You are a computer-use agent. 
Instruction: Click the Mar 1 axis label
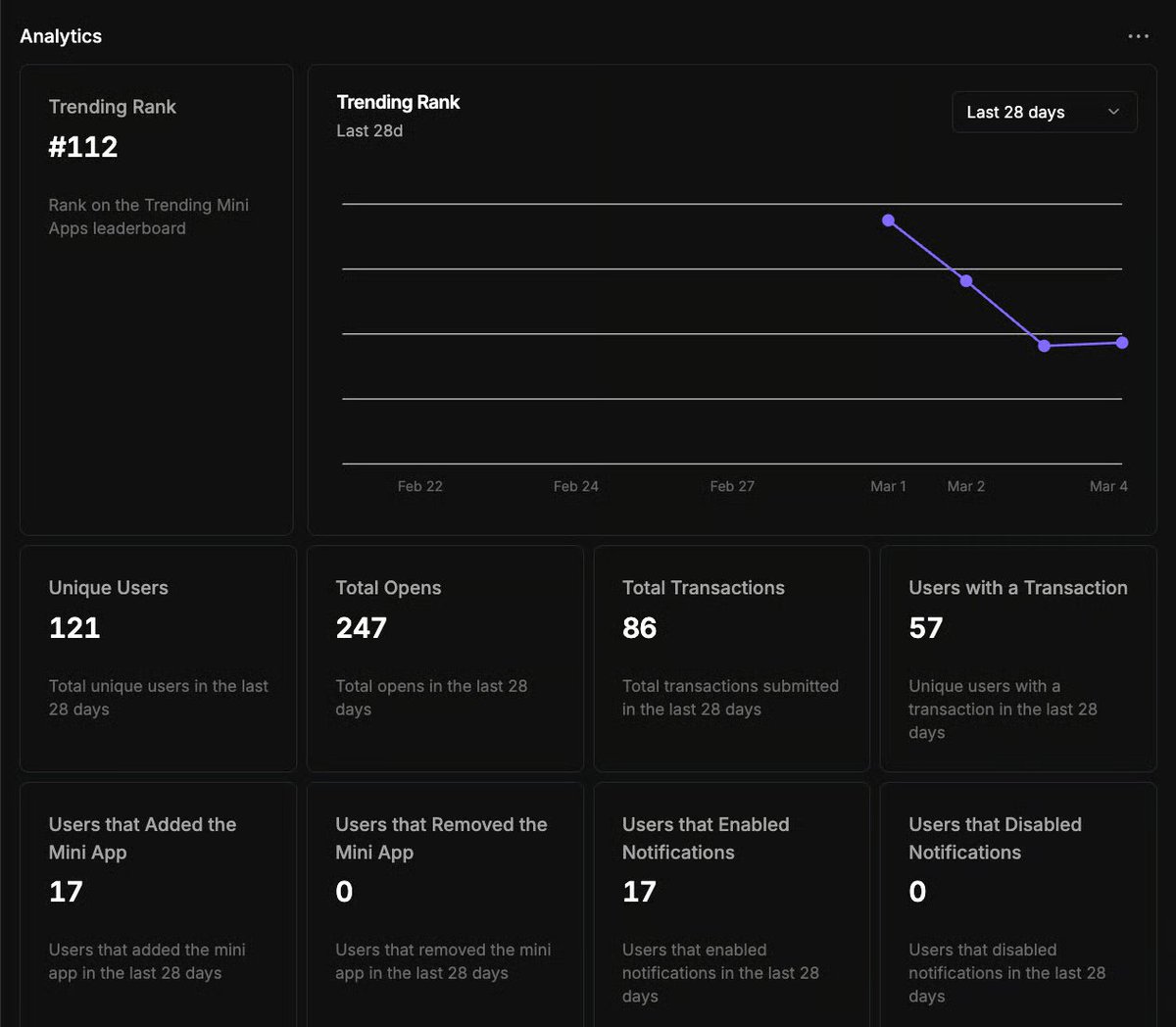click(x=888, y=486)
